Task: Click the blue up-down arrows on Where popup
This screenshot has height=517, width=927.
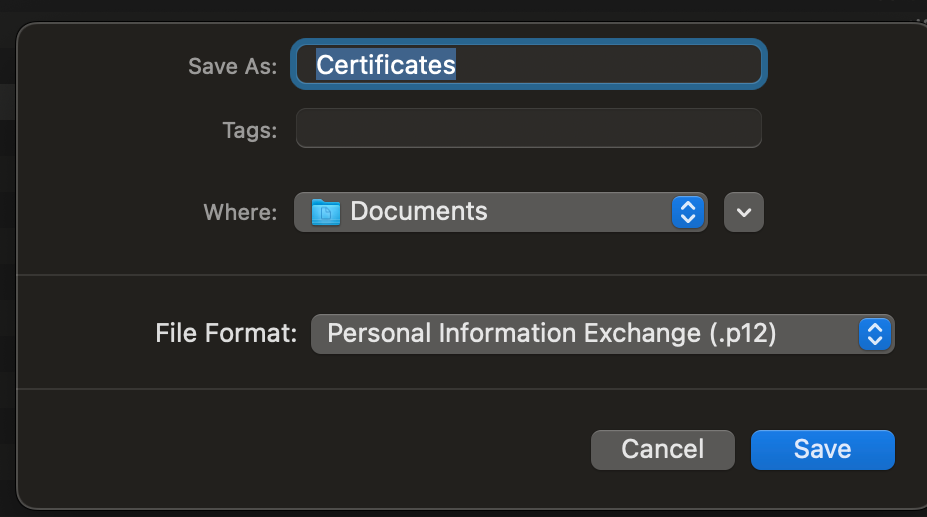Action: pyautogui.click(x=688, y=212)
